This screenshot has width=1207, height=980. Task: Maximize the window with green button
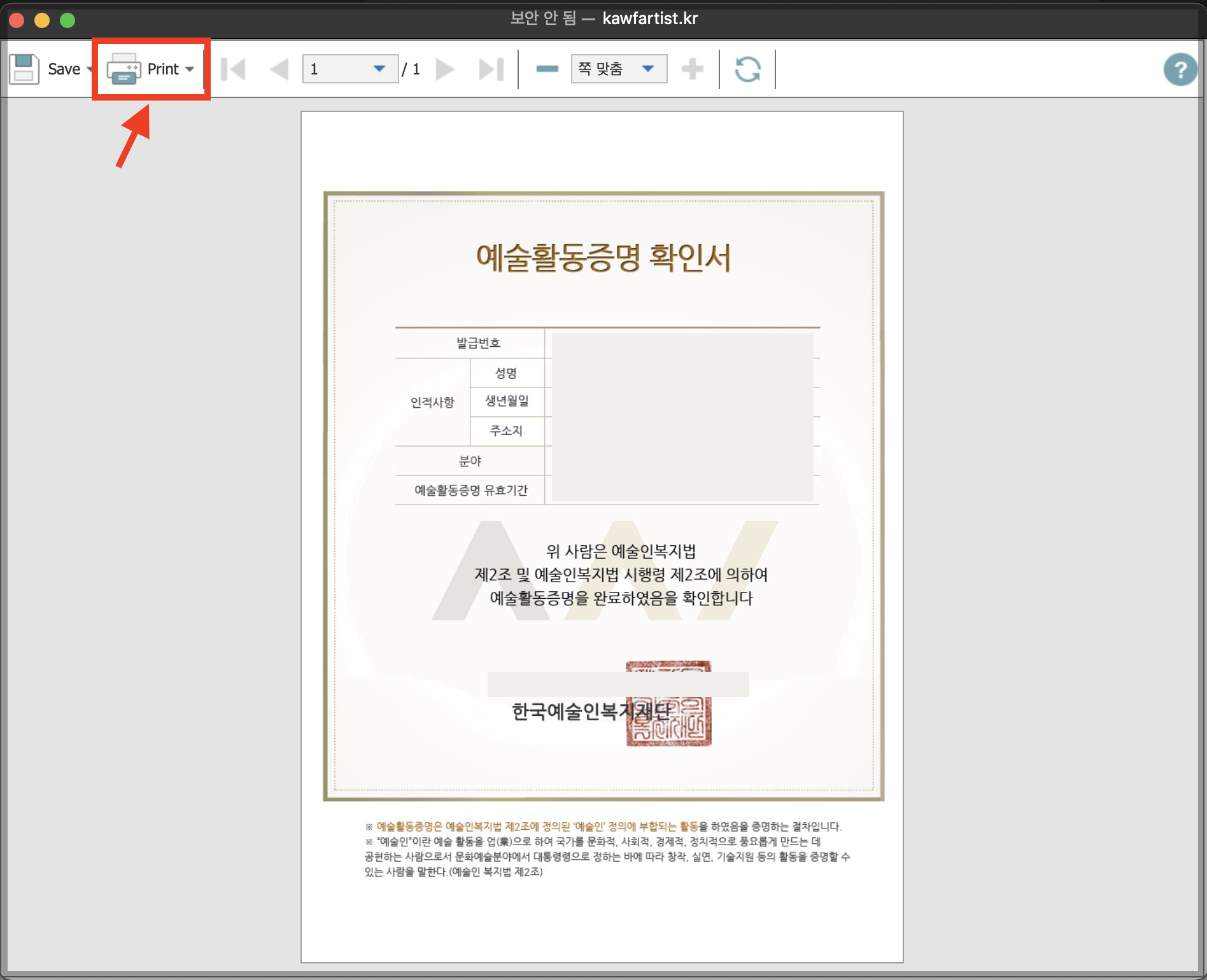67,20
